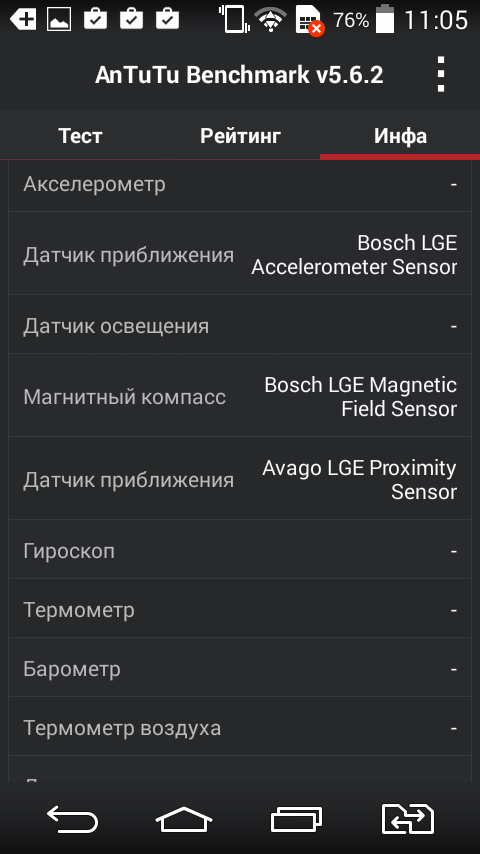The image size is (480, 854).
Task: Tap the dual-SIM switch icon in the navigation bar
Action: pos(408,819)
